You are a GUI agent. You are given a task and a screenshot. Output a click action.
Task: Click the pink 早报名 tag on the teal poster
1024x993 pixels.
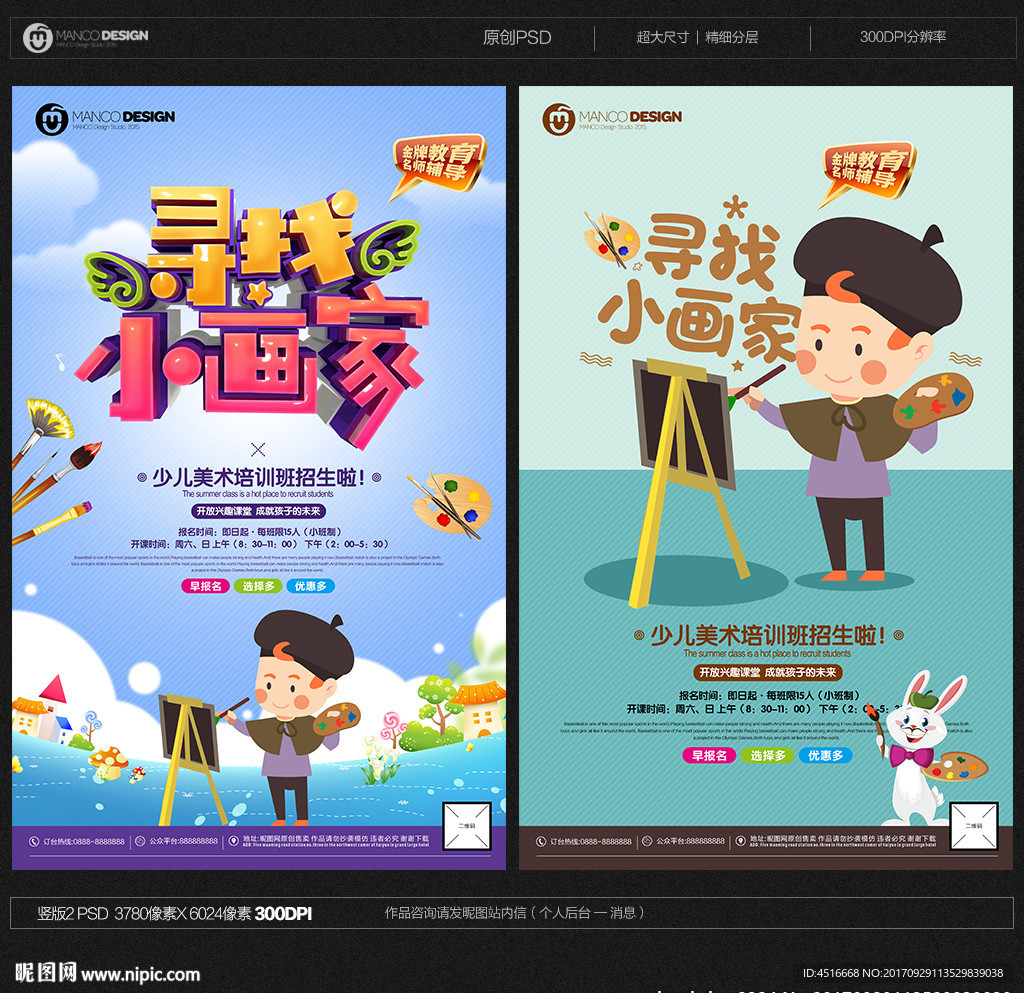[x=709, y=755]
